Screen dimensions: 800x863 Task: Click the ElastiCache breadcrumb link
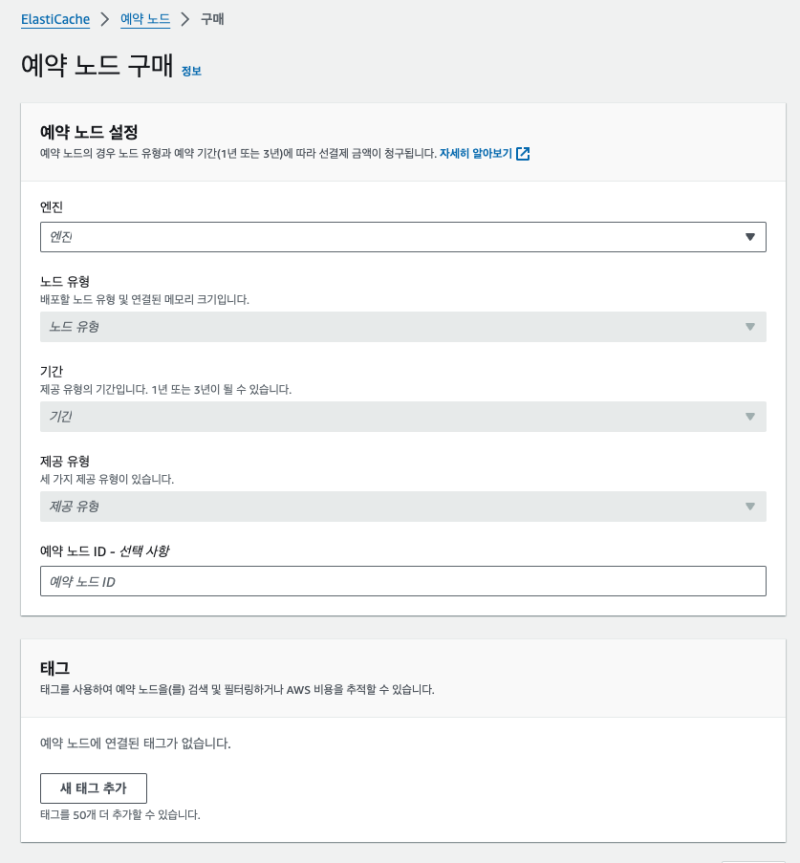55,19
